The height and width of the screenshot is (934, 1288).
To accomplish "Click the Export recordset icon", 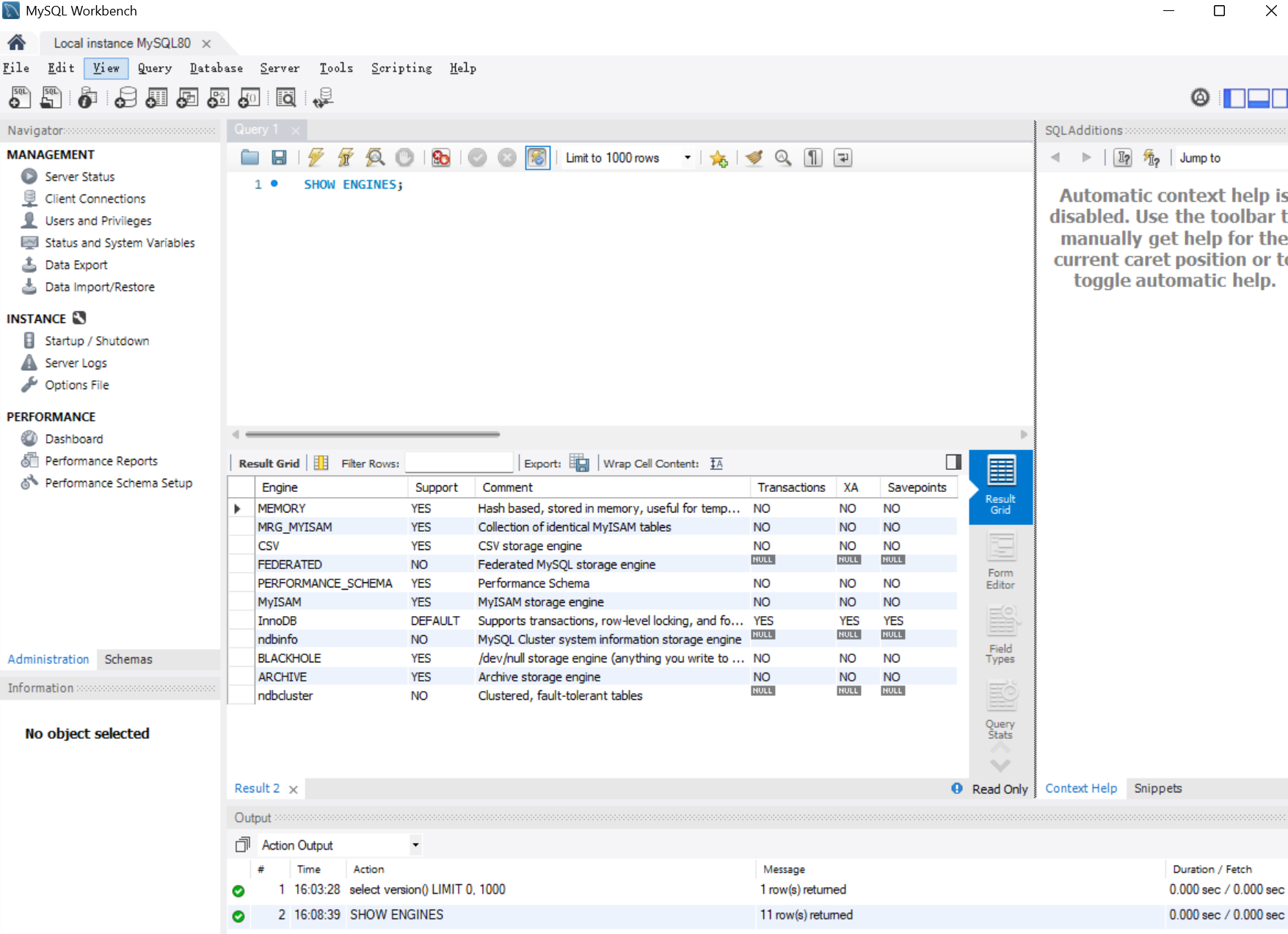I will pos(579,463).
